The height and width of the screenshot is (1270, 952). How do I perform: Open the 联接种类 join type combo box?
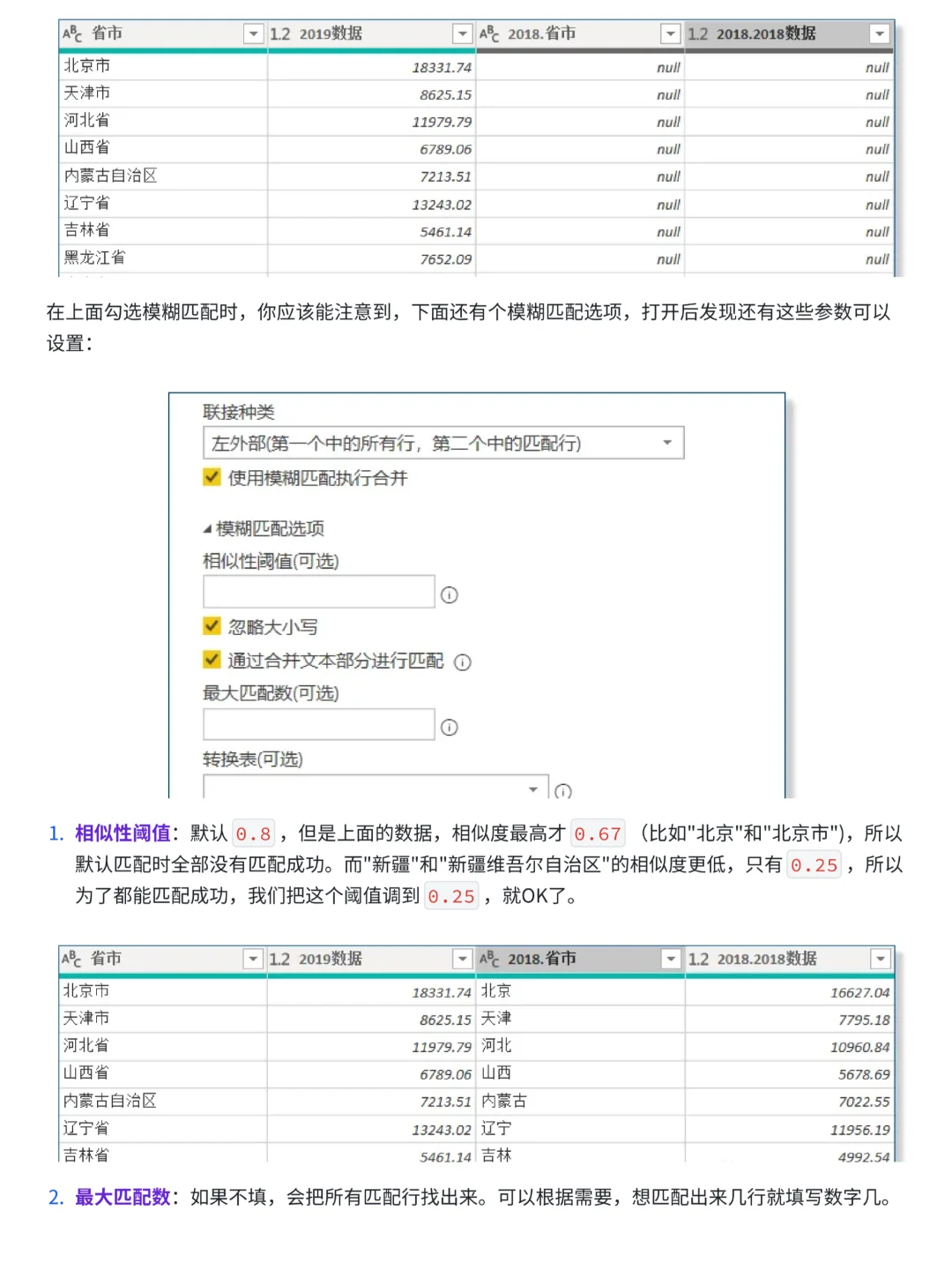(443, 443)
